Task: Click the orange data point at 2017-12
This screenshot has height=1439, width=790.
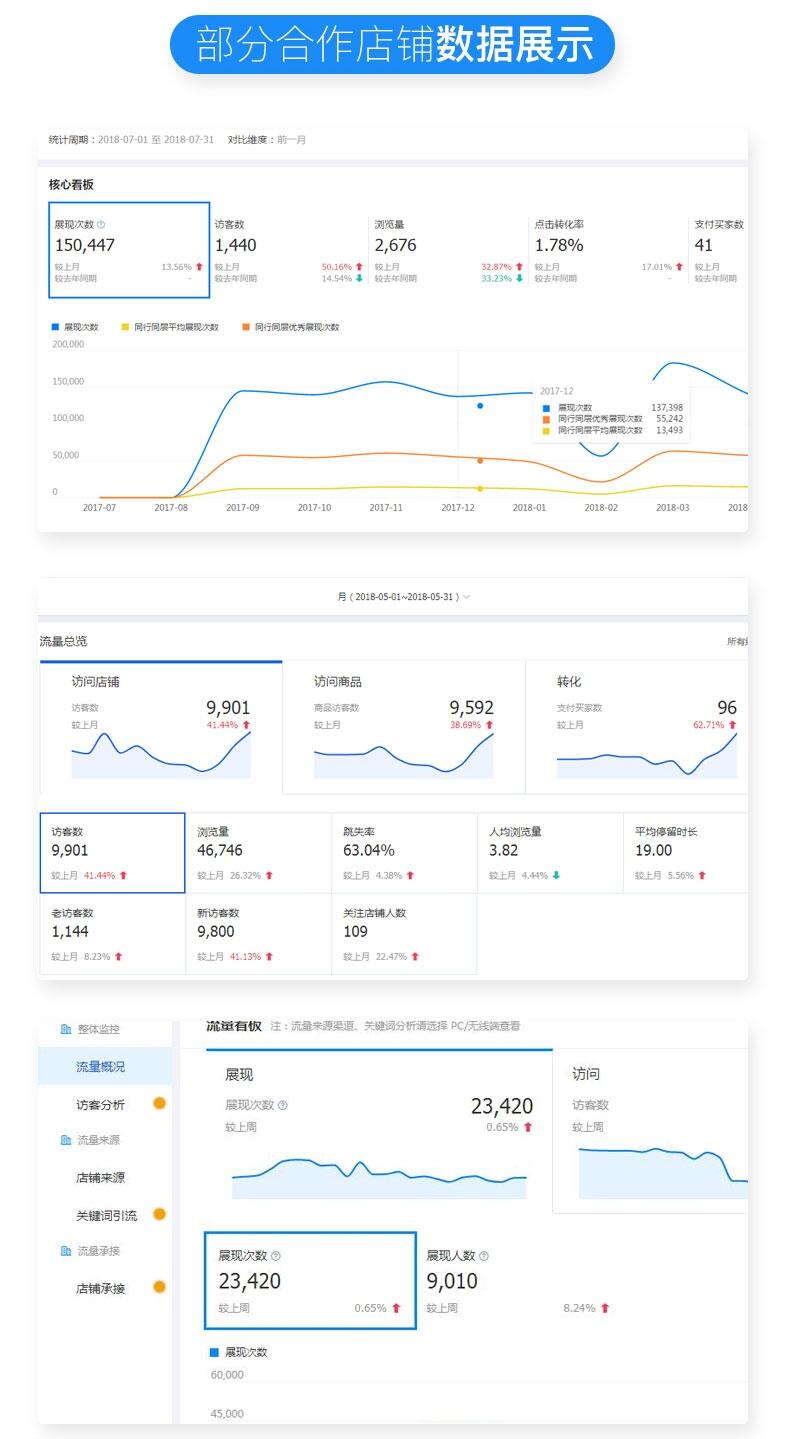Action: [480, 461]
